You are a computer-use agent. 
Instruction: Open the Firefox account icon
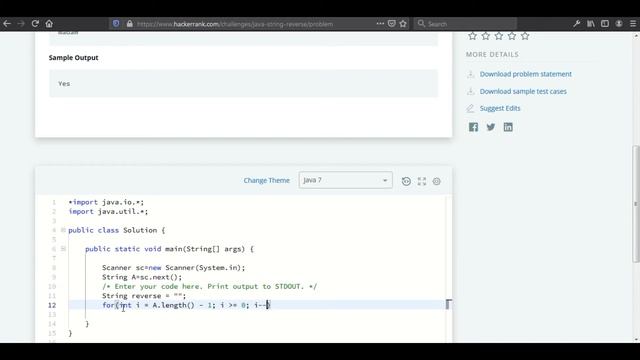click(x=619, y=24)
